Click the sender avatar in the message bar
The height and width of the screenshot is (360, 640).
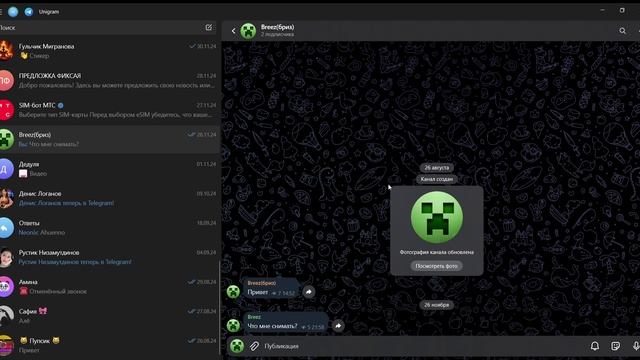point(237,346)
